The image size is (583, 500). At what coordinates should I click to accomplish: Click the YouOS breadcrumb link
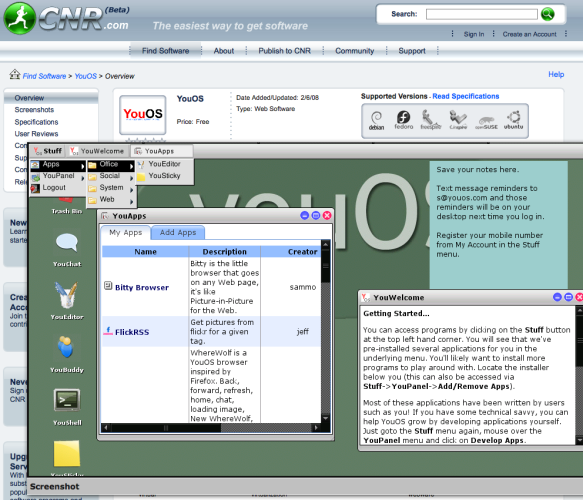point(86,76)
